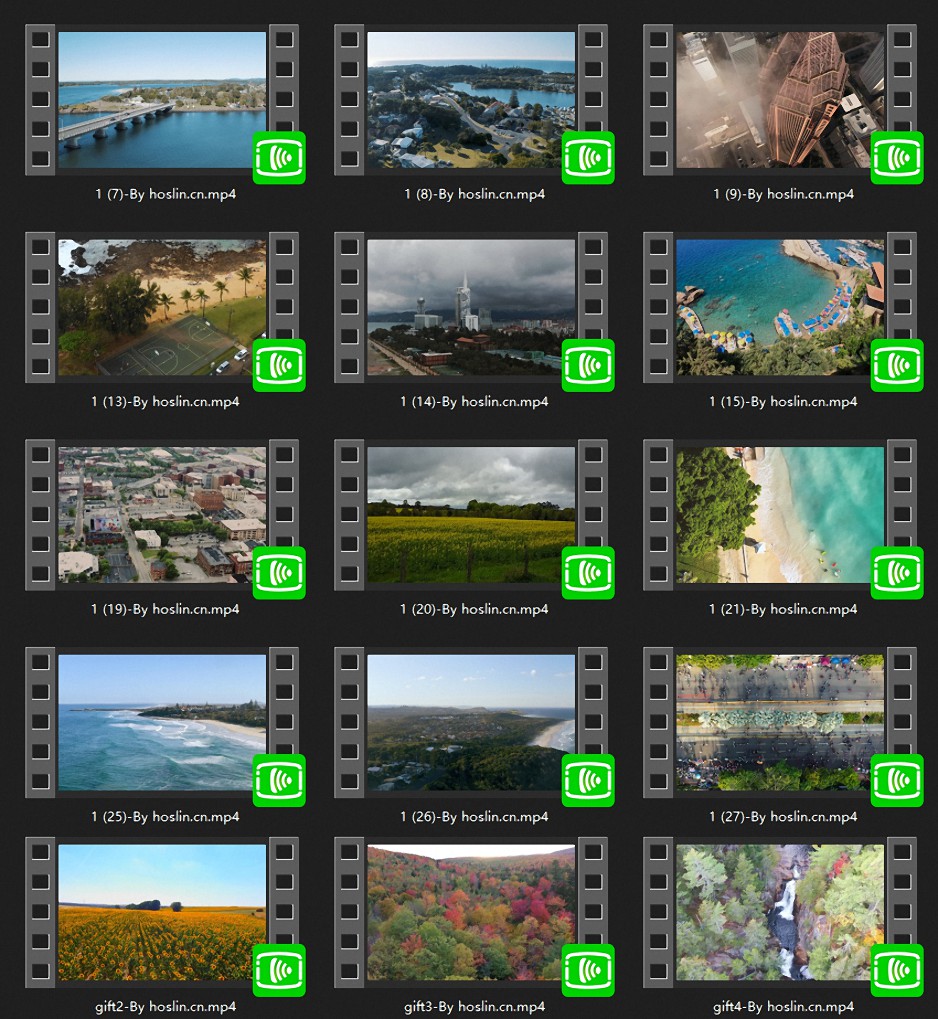Select the waterfall gorge thumbnail gift4
Screen dimensions: 938x1019
tap(780, 912)
